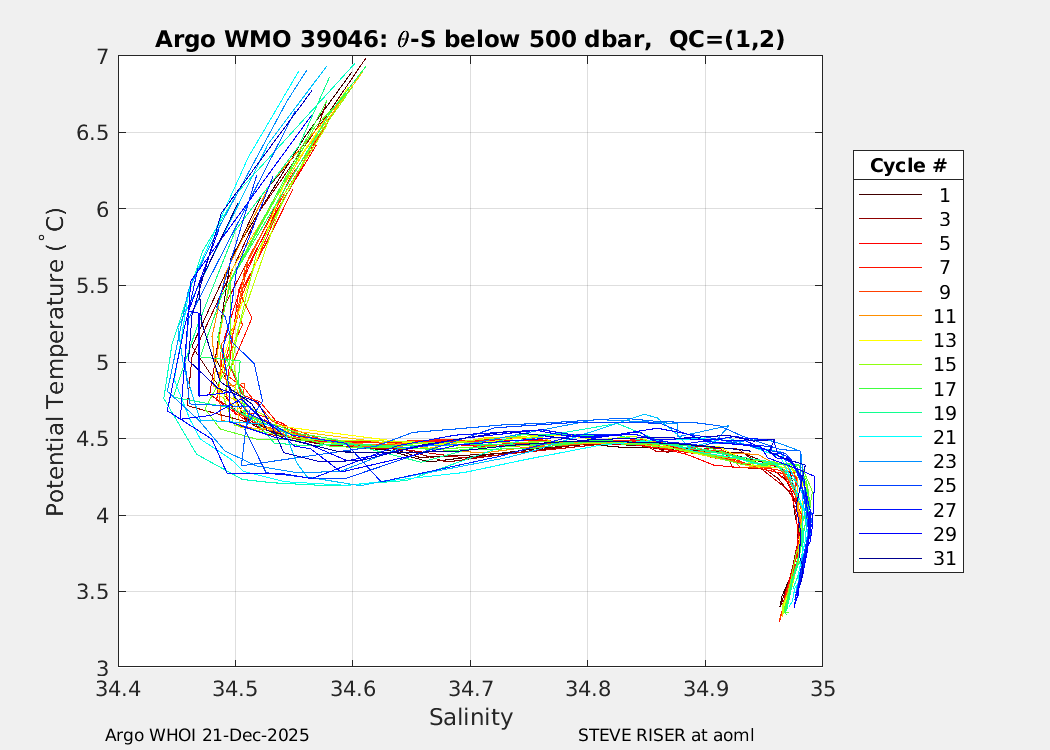Click the 'STEVE RISER at aoml' footer text
The image size is (1050, 750).
click(x=665, y=735)
